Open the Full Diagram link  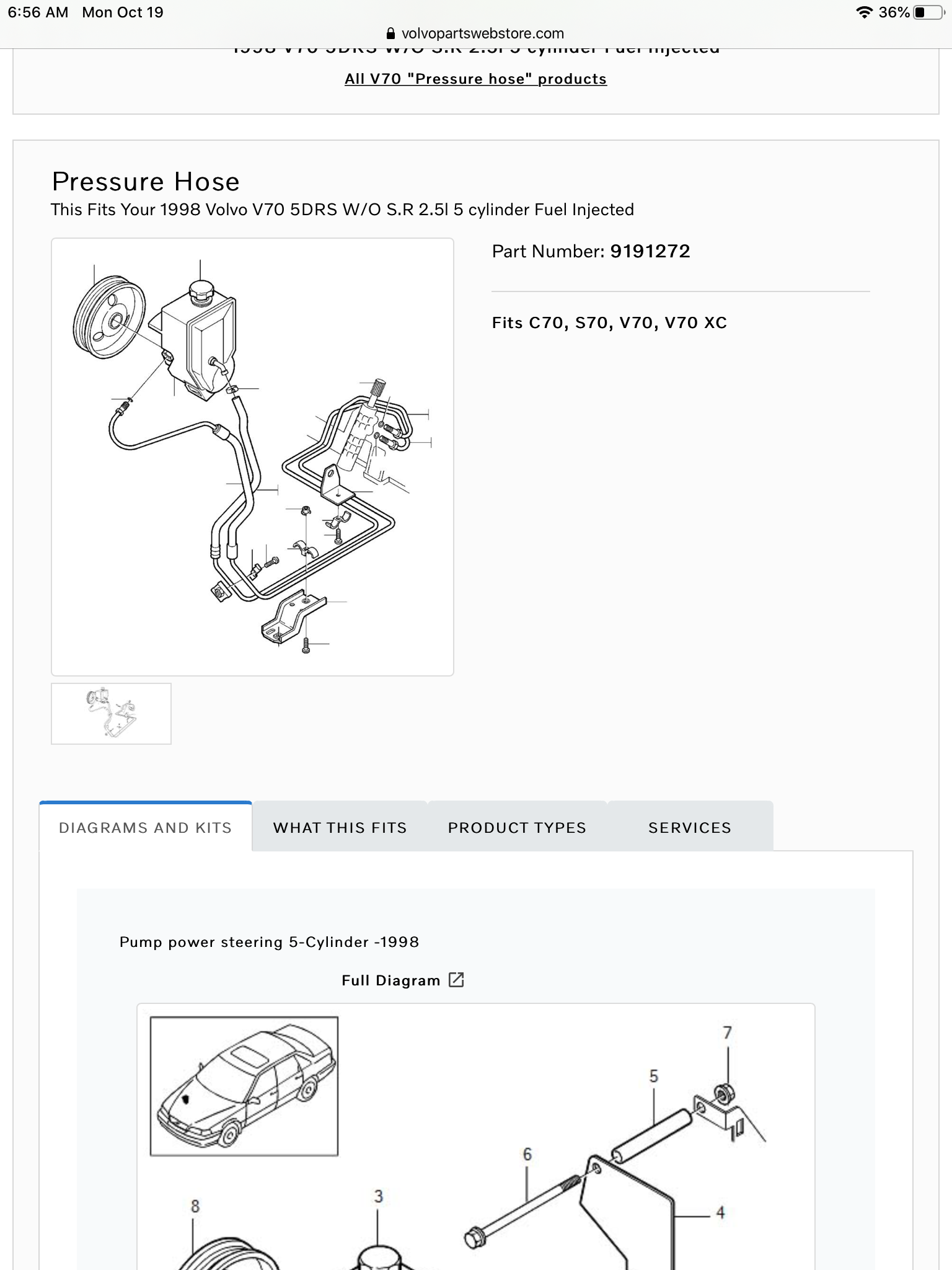tap(390, 980)
